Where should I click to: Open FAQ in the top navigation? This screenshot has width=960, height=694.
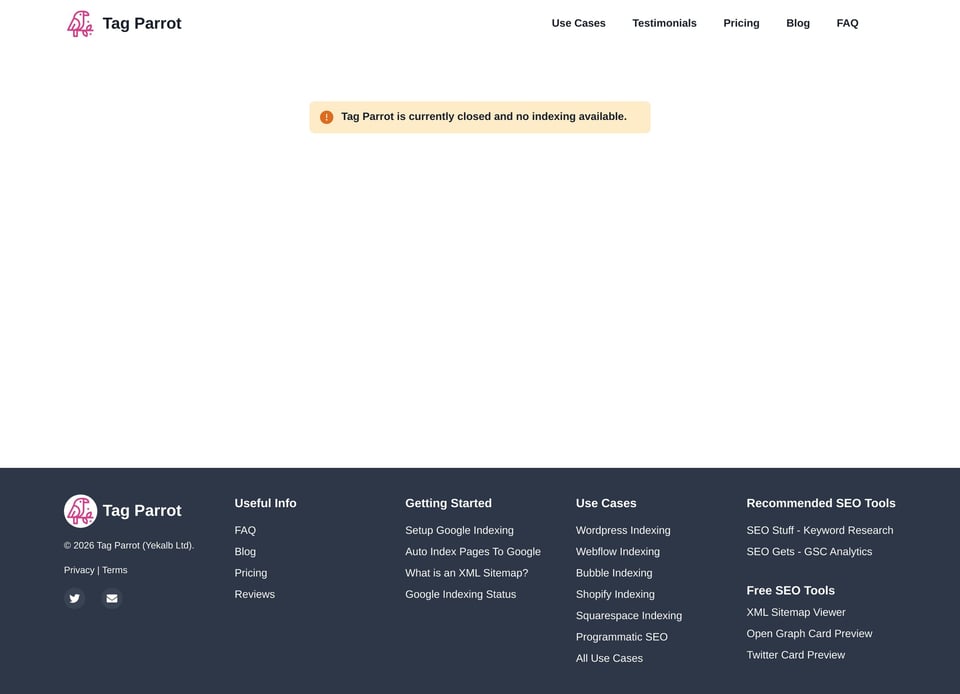point(847,23)
